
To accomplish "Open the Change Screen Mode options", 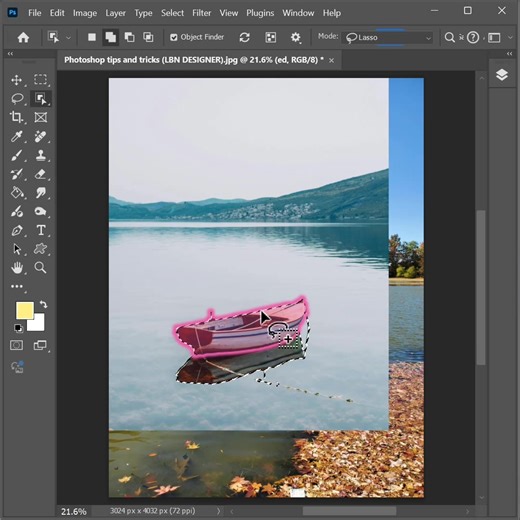I will [40, 345].
